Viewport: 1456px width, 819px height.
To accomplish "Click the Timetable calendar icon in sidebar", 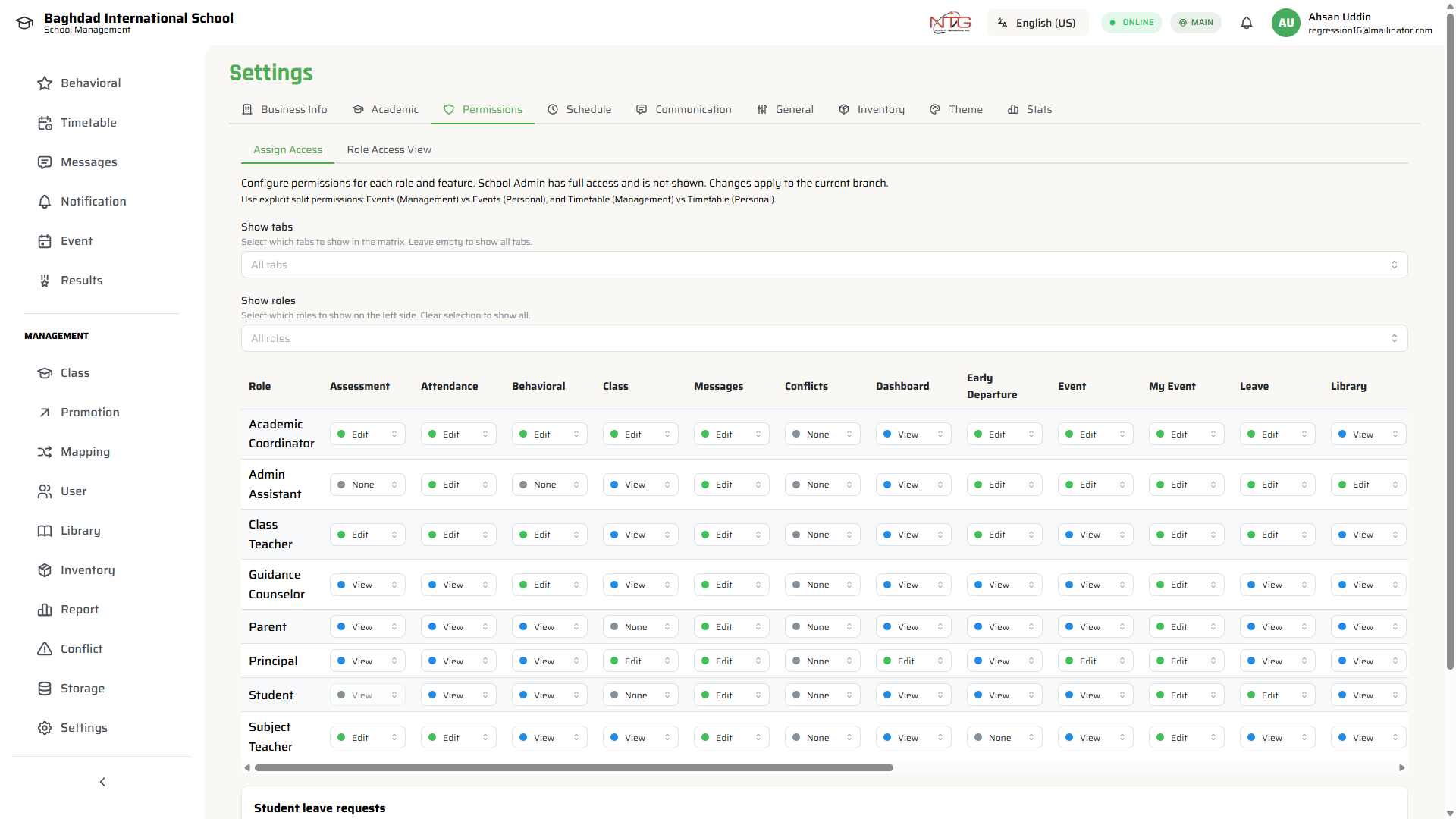I will 45,123.
